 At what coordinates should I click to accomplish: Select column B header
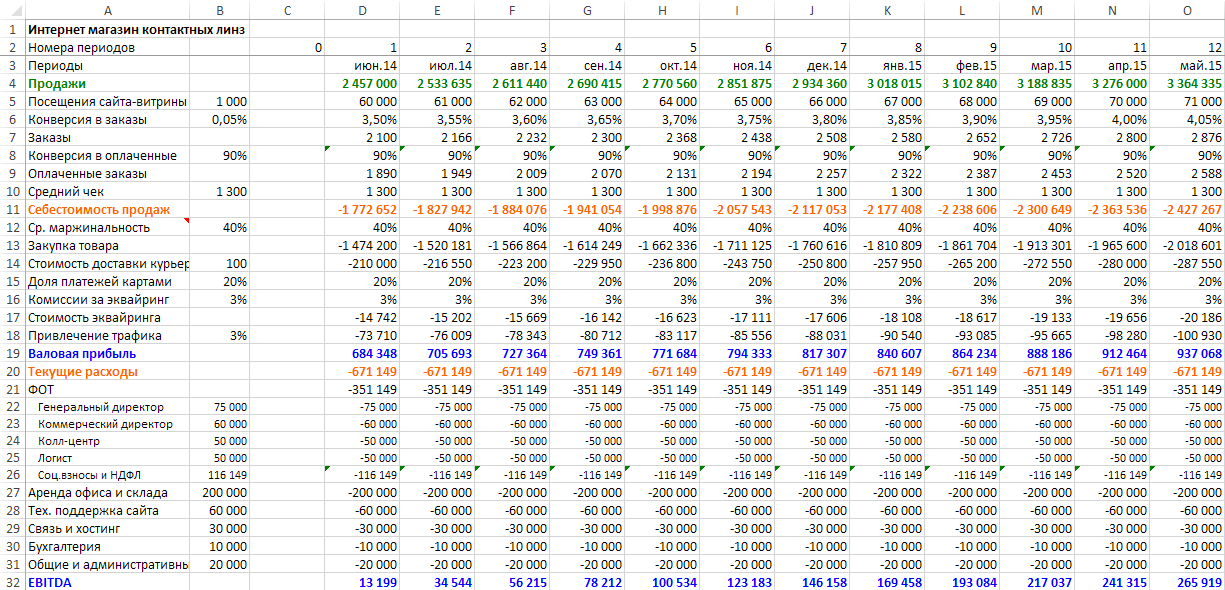(x=220, y=9)
